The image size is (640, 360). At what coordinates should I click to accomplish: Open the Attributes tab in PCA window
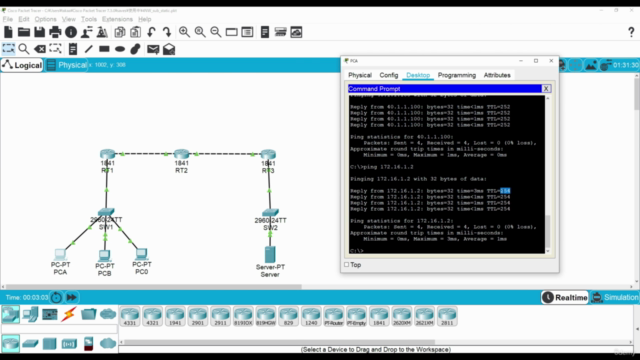click(x=497, y=75)
